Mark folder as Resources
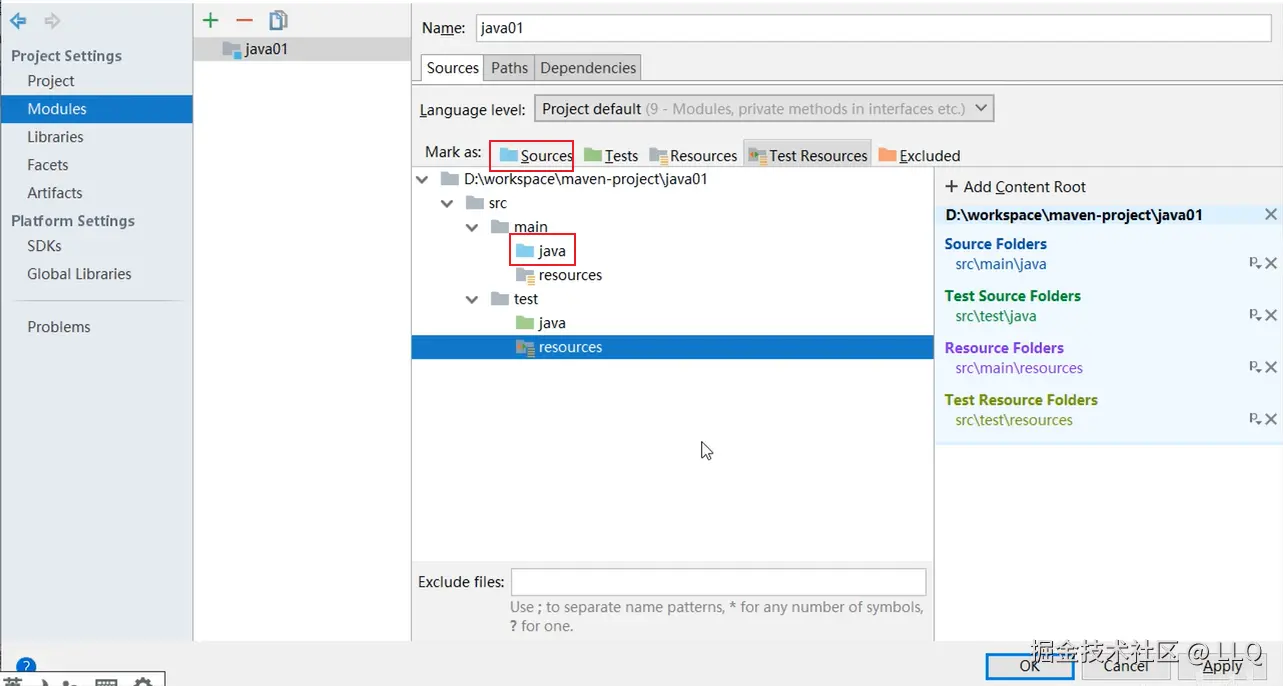Image resolution: width=1283 pixels, height=686 pixels. tap(693, 155)
